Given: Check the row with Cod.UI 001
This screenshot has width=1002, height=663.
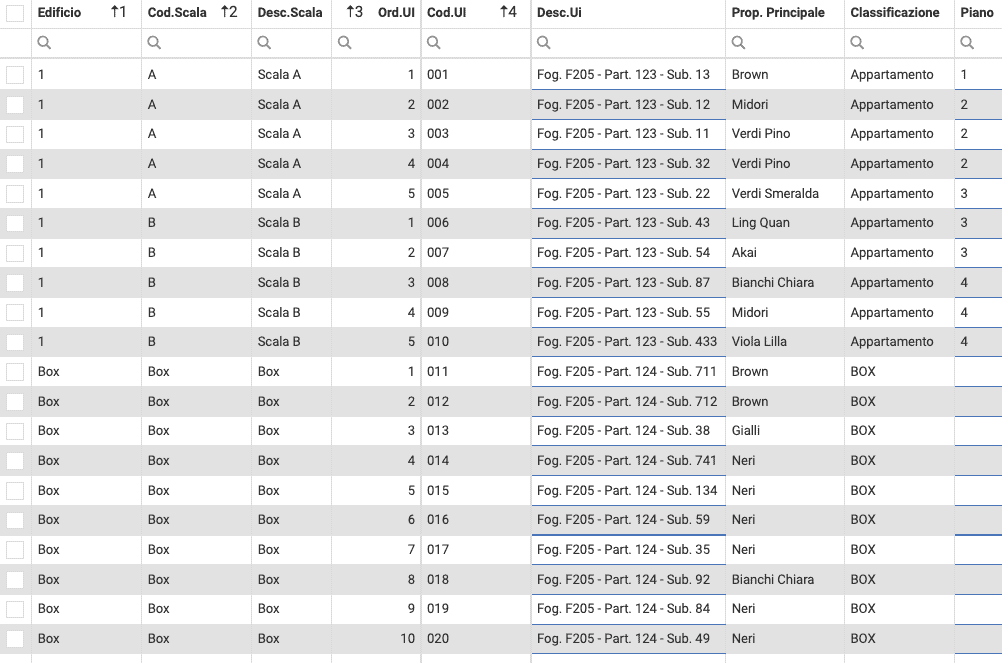Looking at the screenshot, I should point(15,75).
